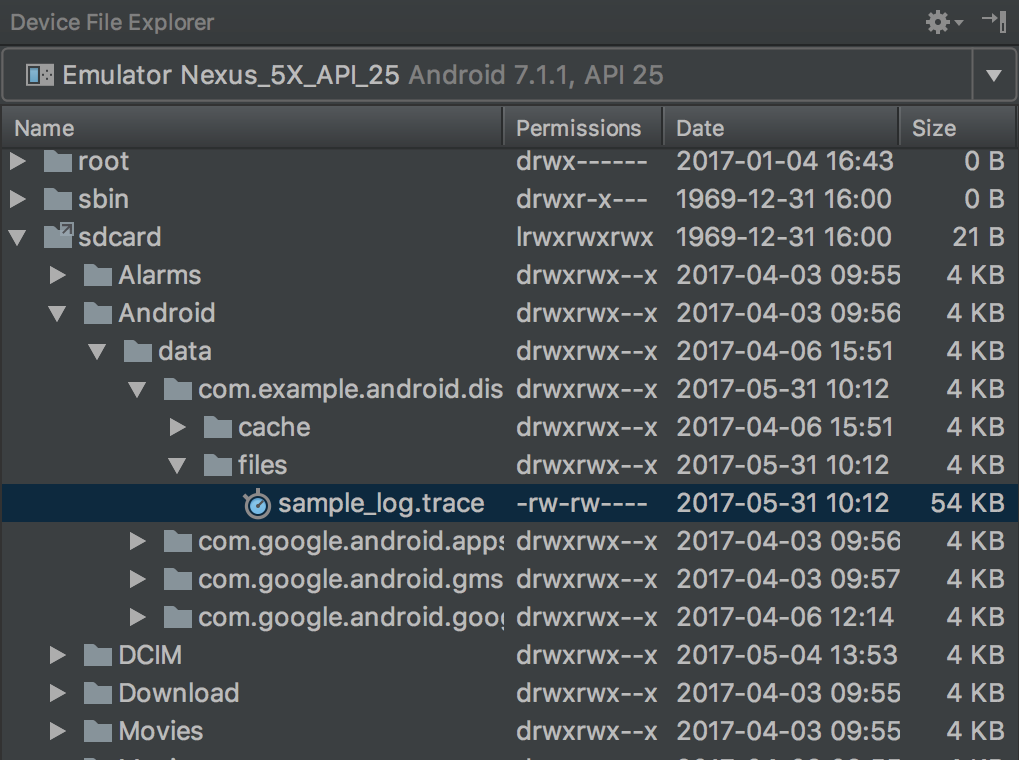Expand the Download folder
The height and width of the screenshot is (760, 1019).
pos(57,693)
